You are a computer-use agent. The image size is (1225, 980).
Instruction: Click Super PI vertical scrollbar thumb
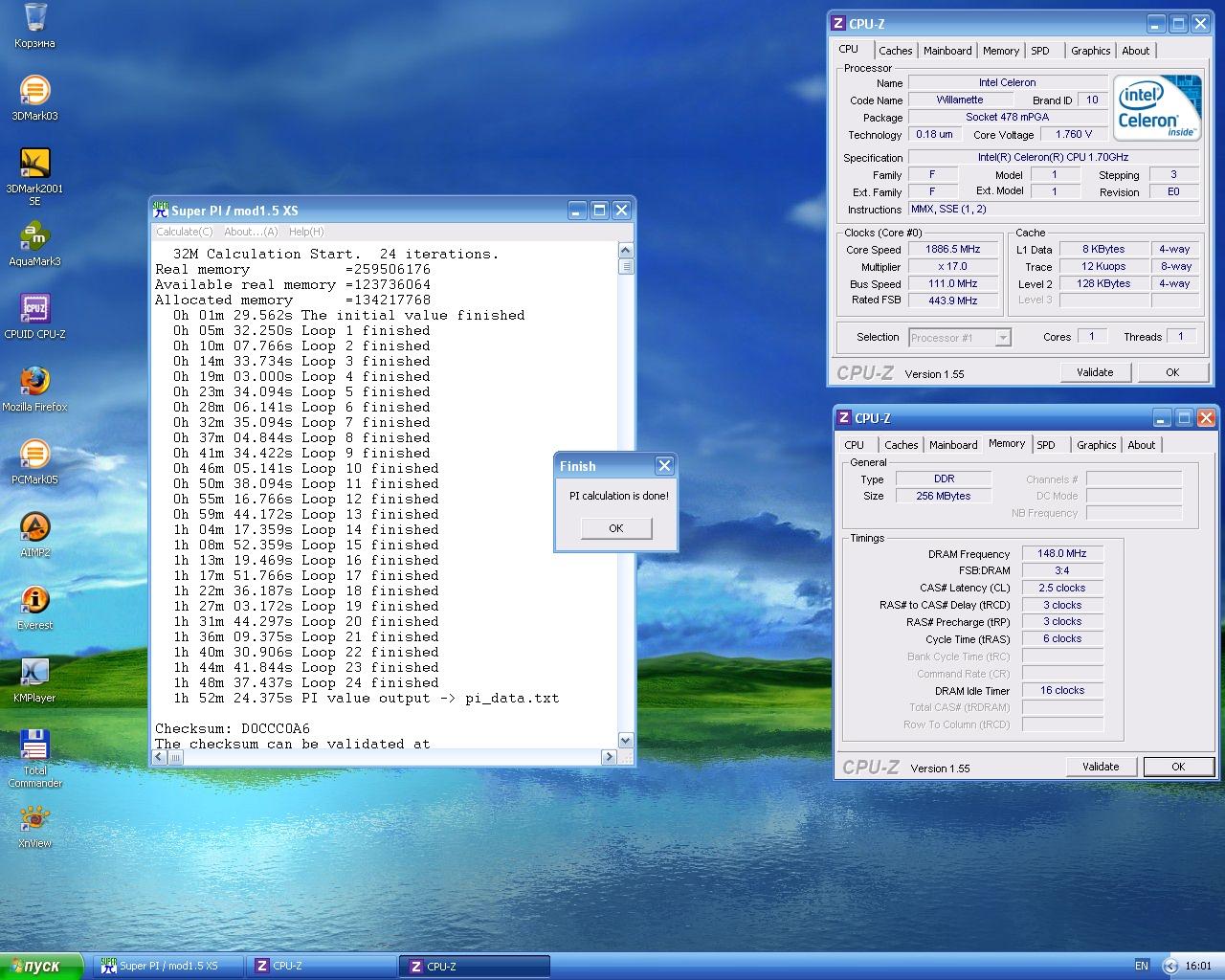[x=626, y=266]
